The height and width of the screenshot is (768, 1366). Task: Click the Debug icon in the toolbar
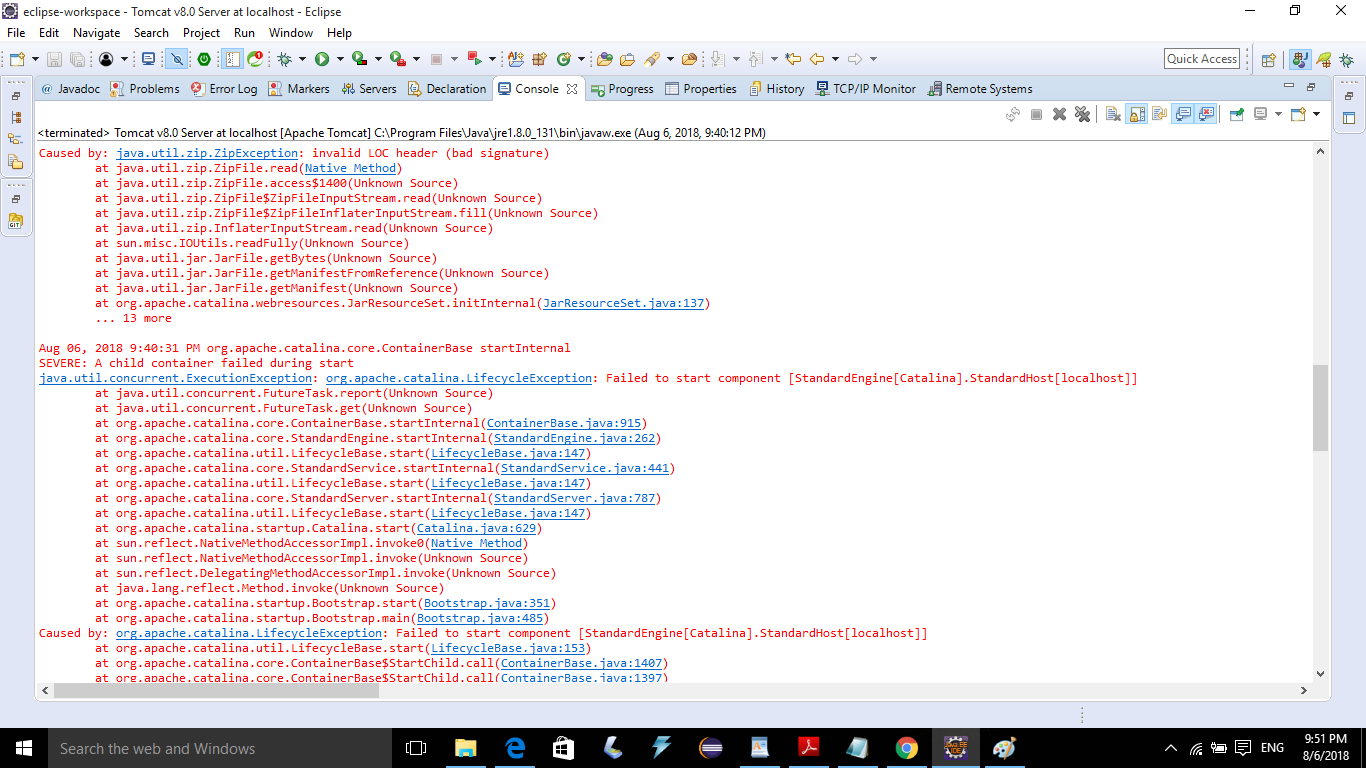pos(283,58)
